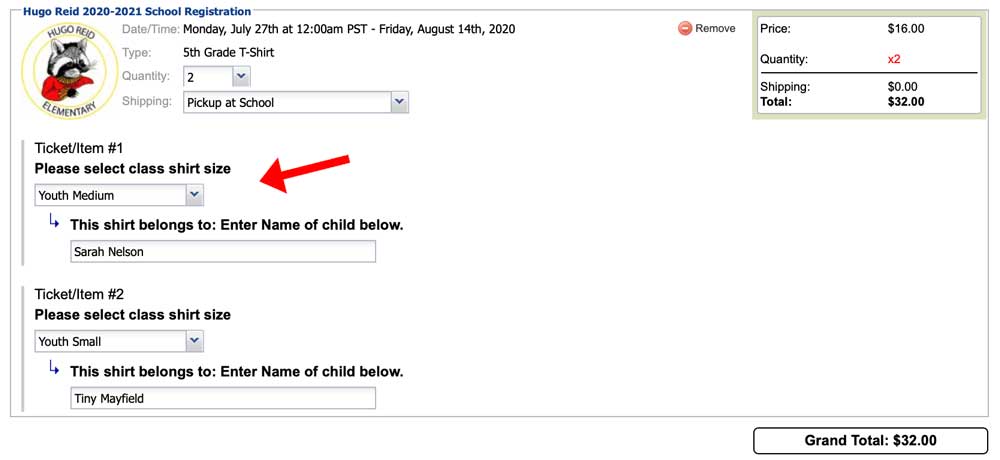Open the Quantity dropdown showing 2
This screenshot has width=1000, height=460.
click(x=217, y=77)
